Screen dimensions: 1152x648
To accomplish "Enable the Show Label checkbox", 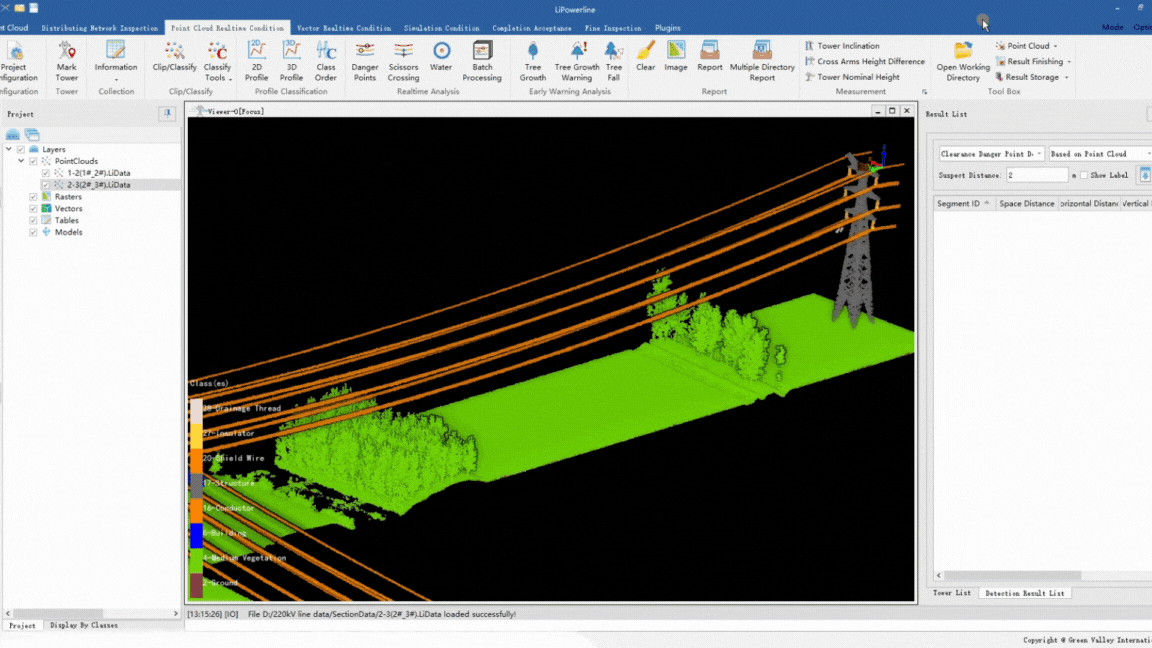I will (1084, 175).
